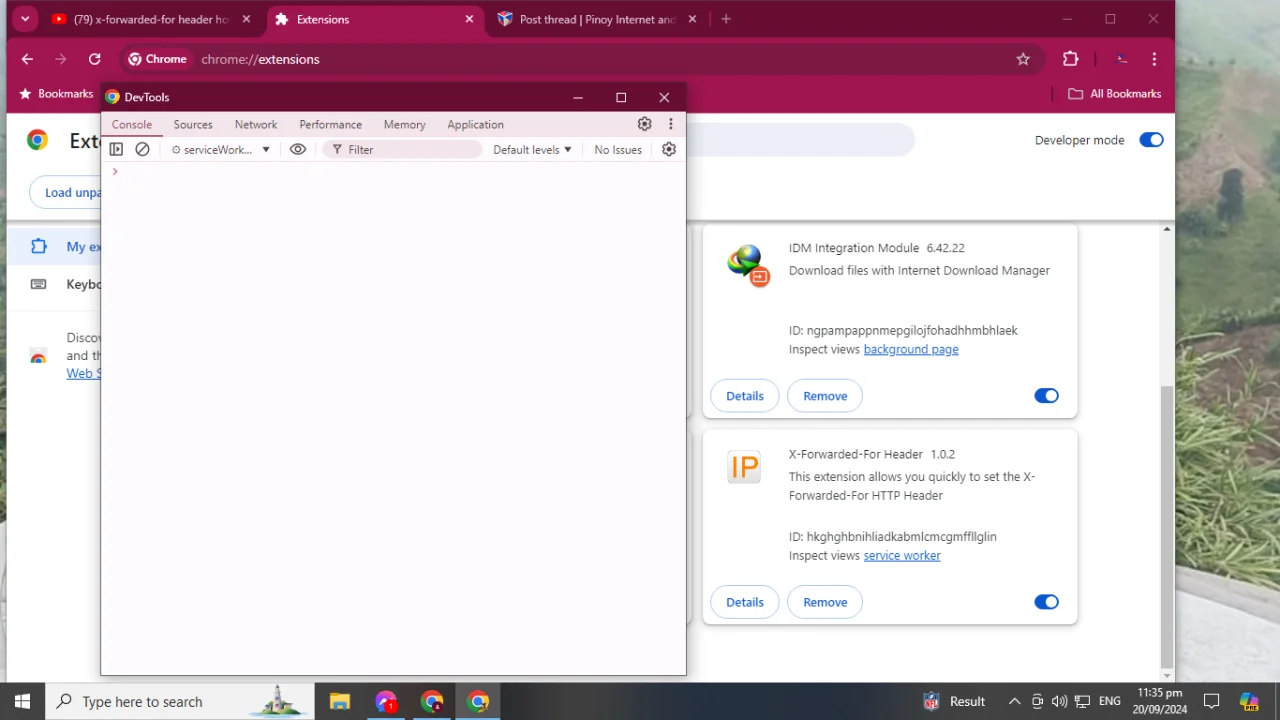The width and height of the screenshot is (1280, 720).
Task: Disable Developer mode toggle
Action: [1151, 140]
